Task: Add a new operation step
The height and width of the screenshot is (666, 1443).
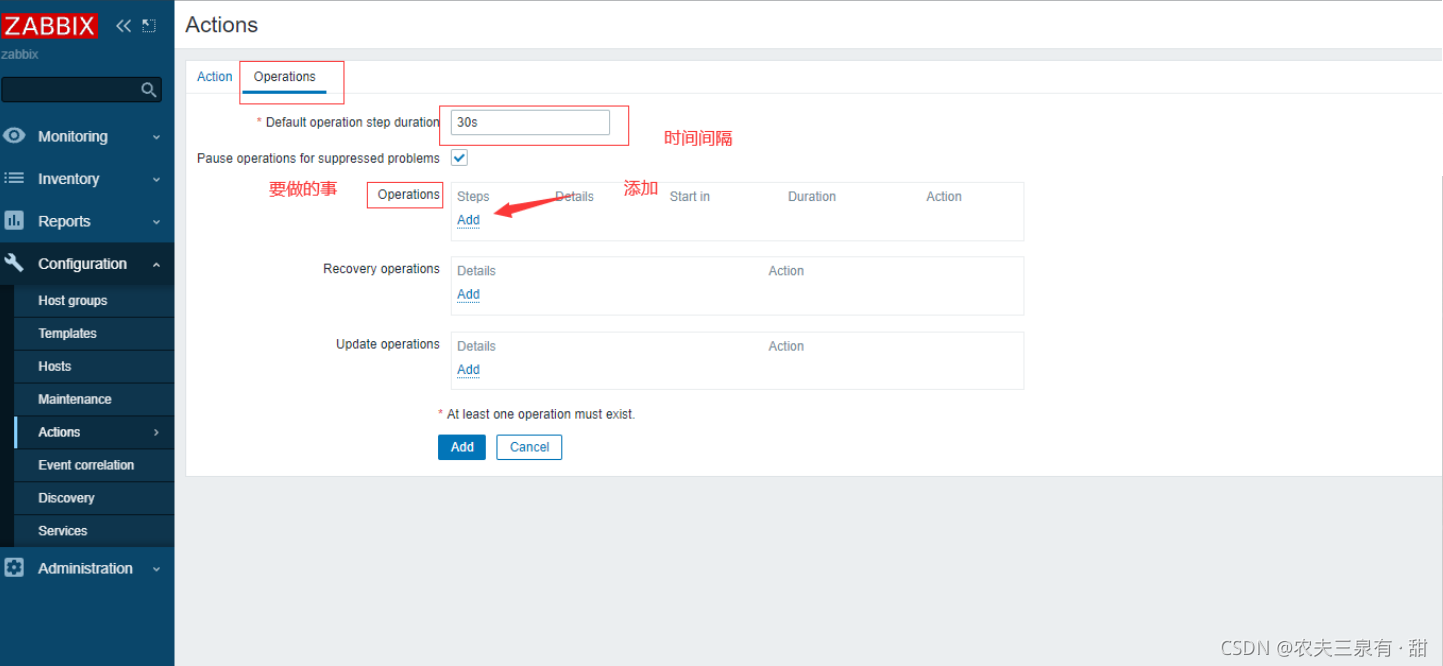Action: click(468, 220)
